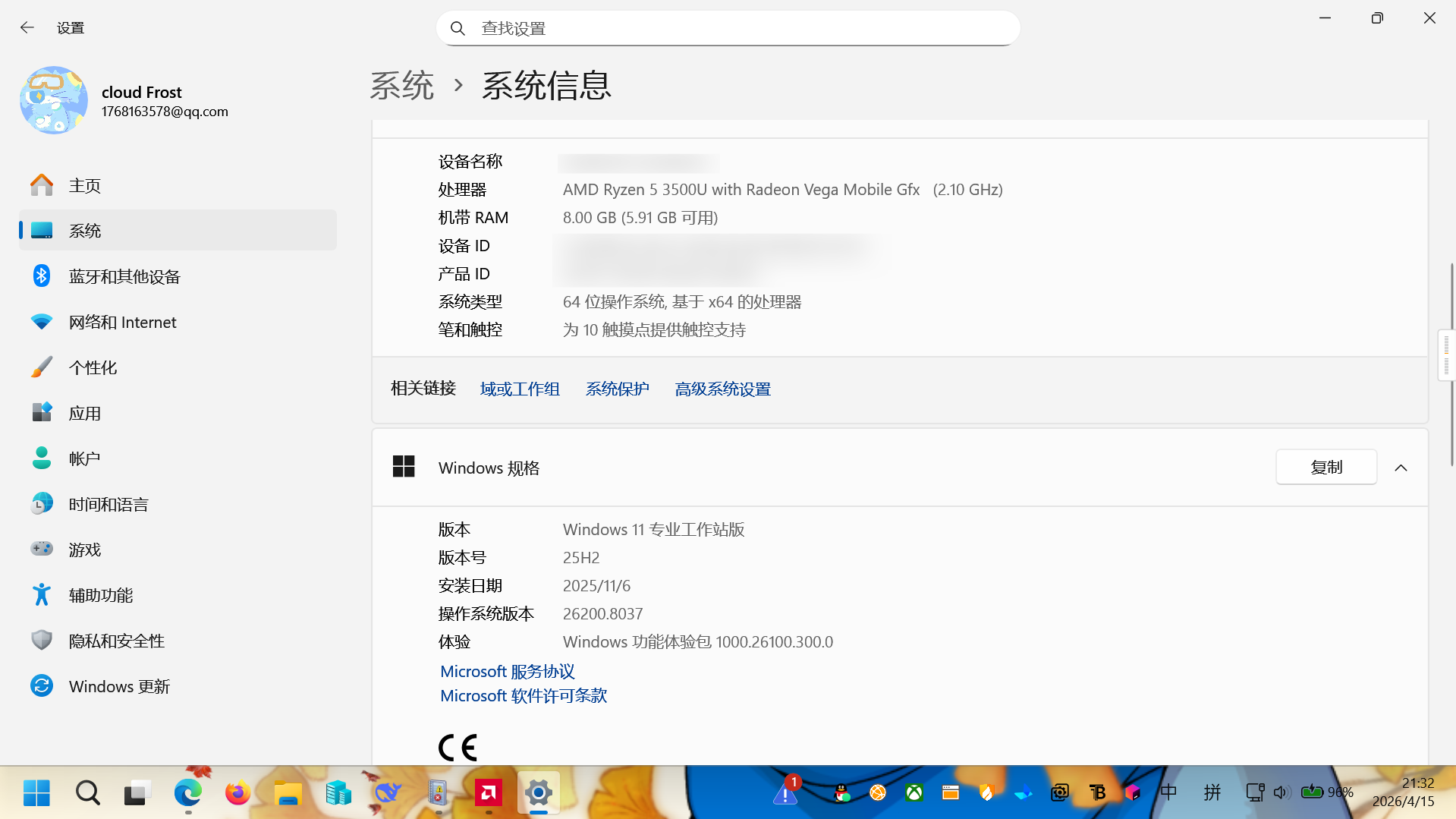1456x819 pixels.
Task: Click the 拼 IME indicator
Action: pyautogui.click(x=1212, y=793)
